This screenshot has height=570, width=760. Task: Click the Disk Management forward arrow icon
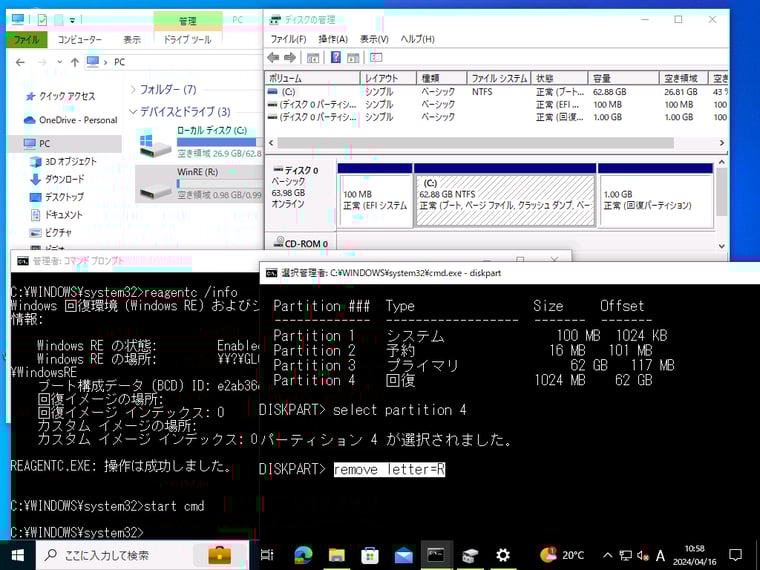pyautogui.click(x=290, y=58)
